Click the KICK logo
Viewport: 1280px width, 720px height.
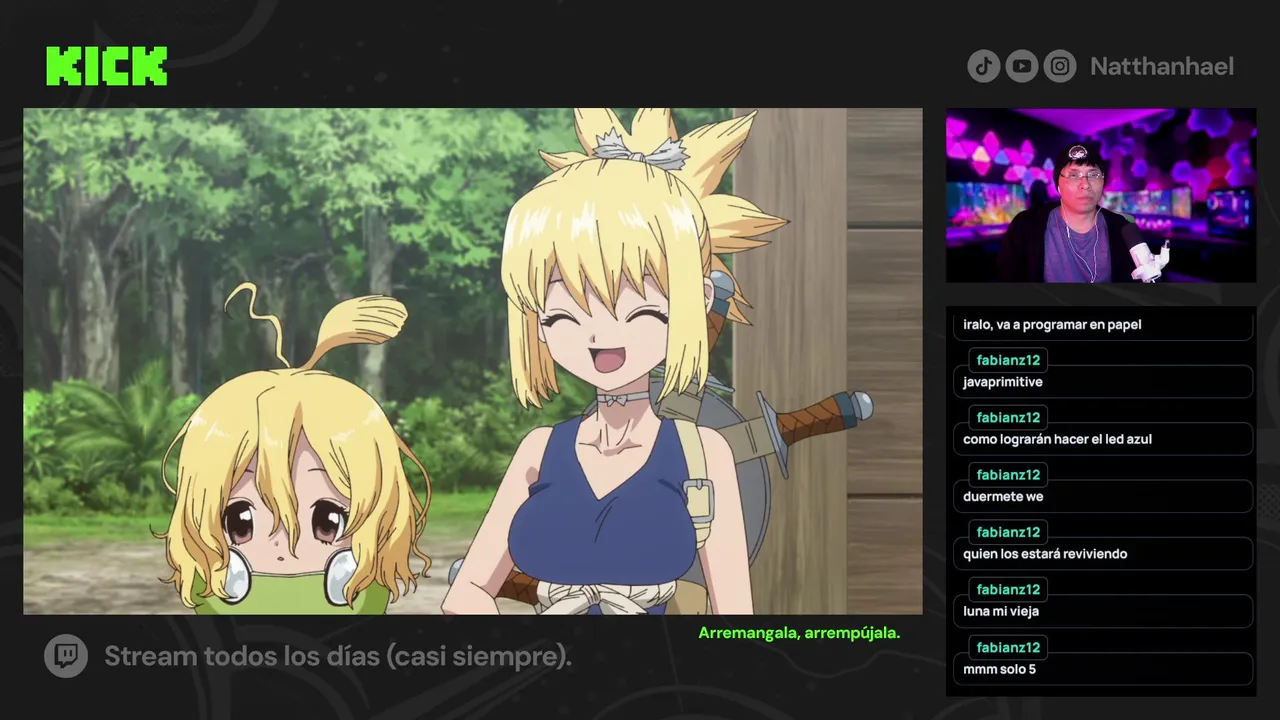(106, 66)
